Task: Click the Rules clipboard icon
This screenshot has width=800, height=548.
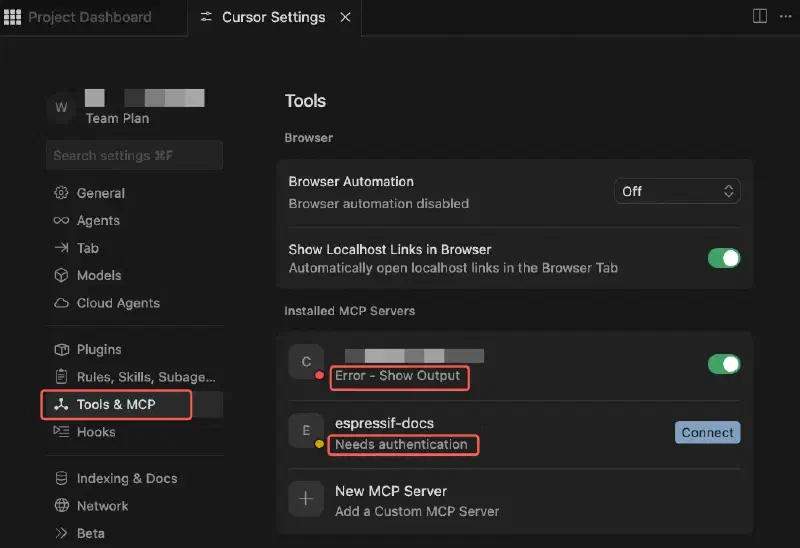Action: click(61, 377)
